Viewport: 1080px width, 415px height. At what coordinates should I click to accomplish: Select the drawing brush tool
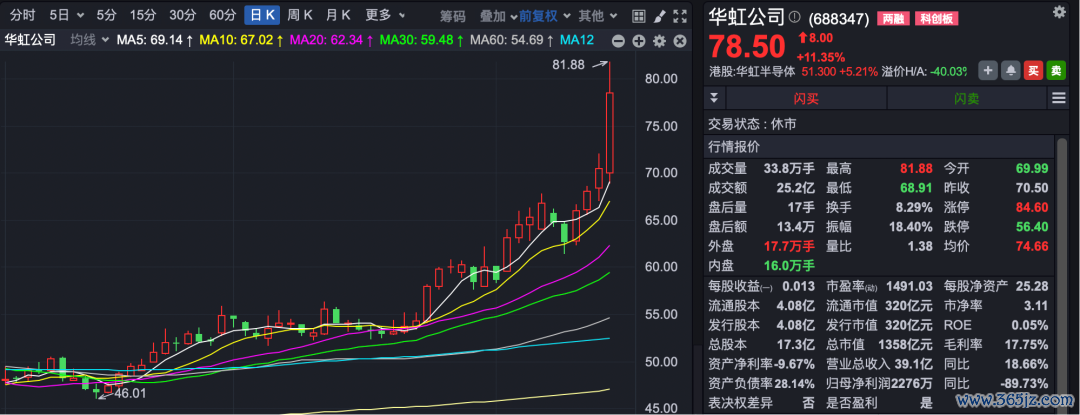point(659,16)
